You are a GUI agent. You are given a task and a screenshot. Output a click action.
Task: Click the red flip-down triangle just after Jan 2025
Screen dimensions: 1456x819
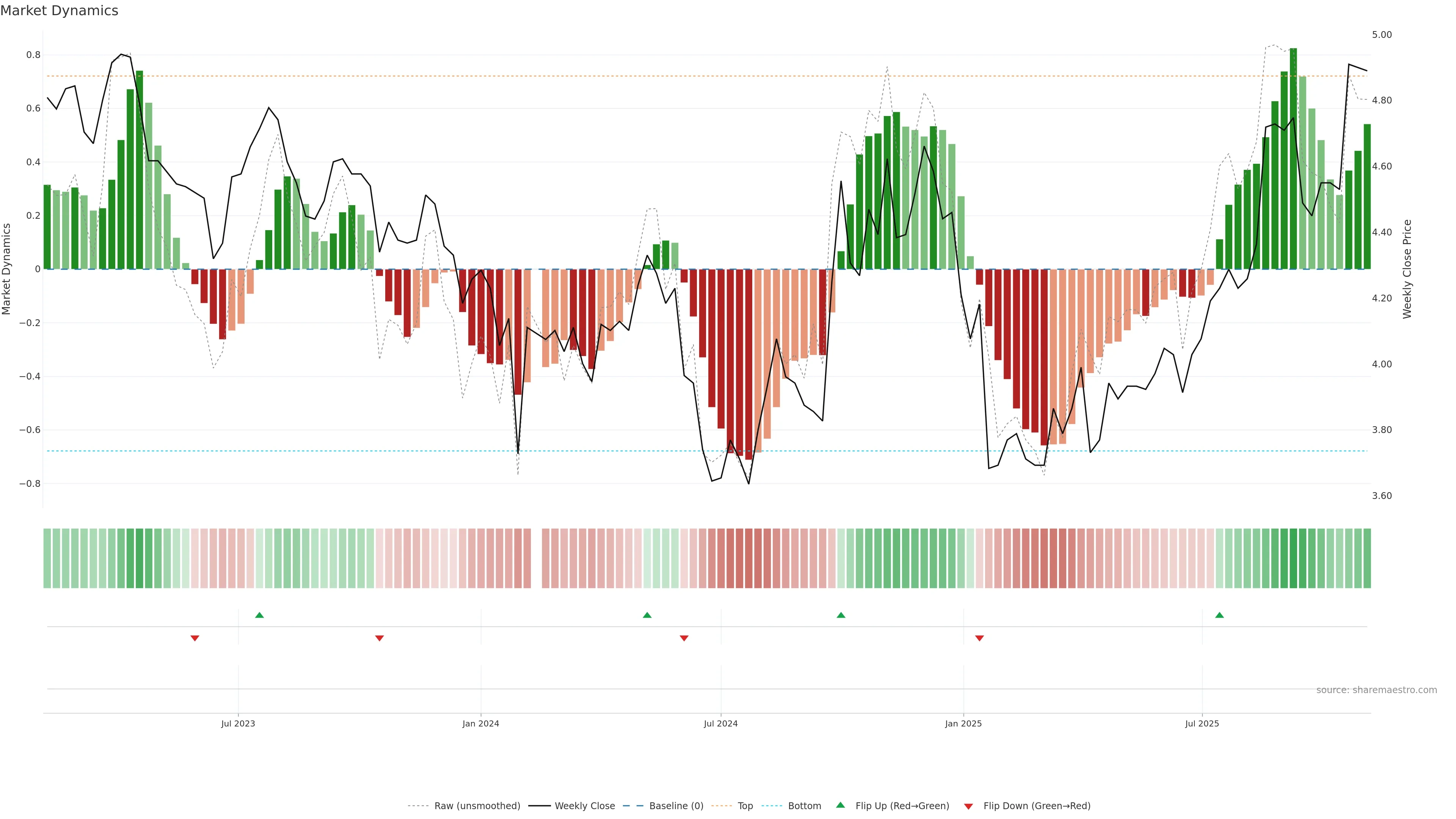[x=979, y=638]
